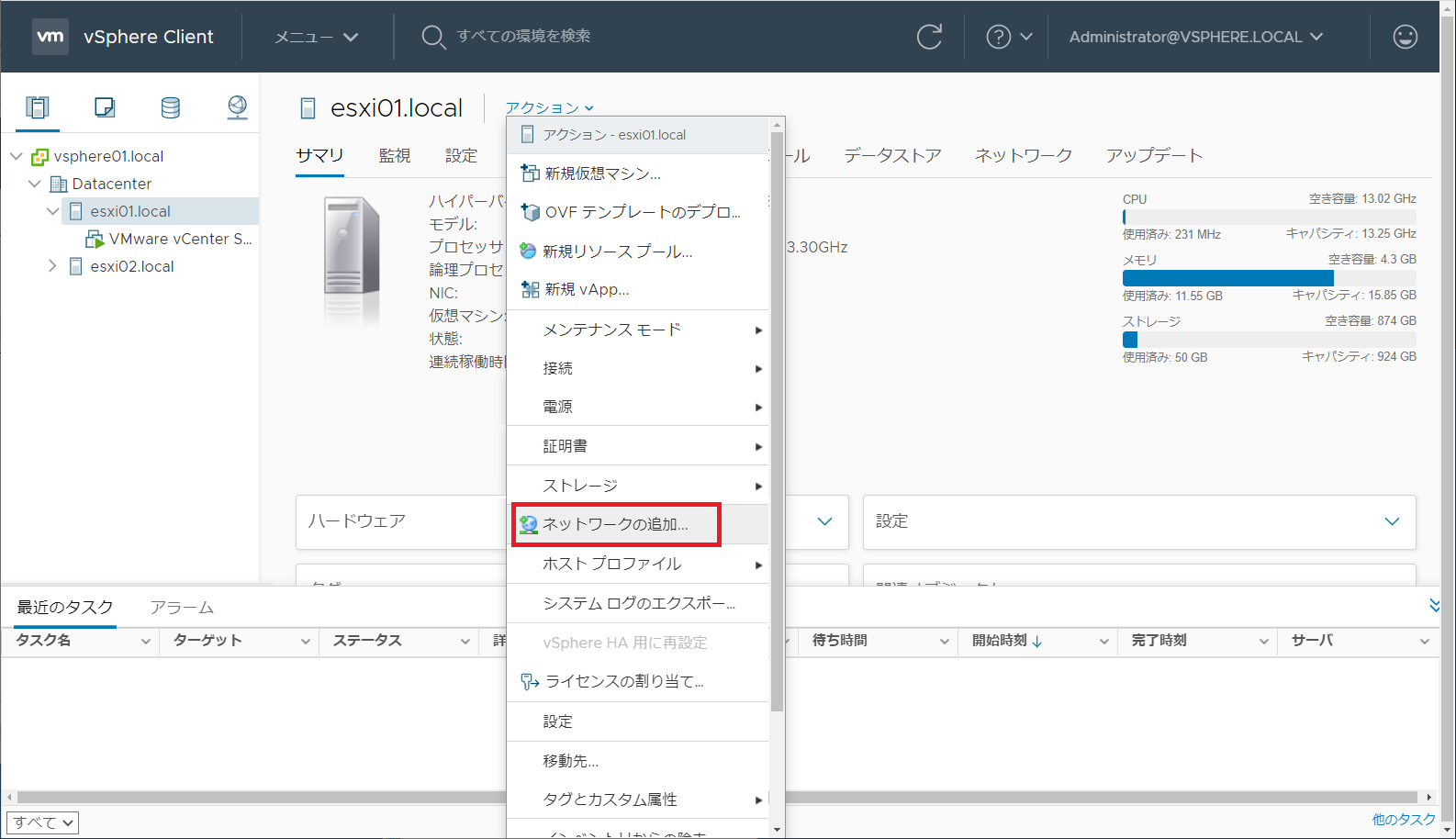Click 移動先 menu entry

[637, 761]
